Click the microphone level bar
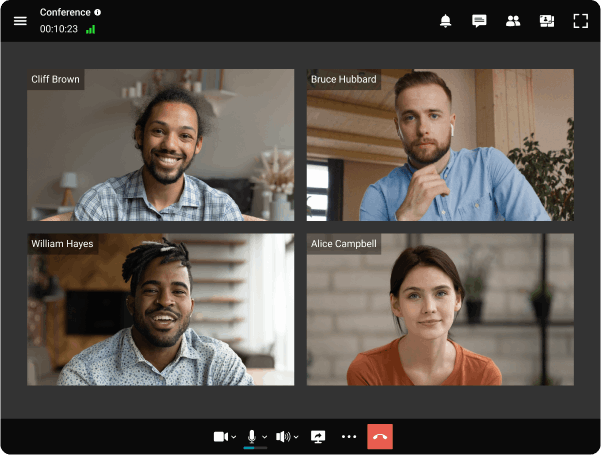Viewport: 601px width, 455px height. pos(254,448)
